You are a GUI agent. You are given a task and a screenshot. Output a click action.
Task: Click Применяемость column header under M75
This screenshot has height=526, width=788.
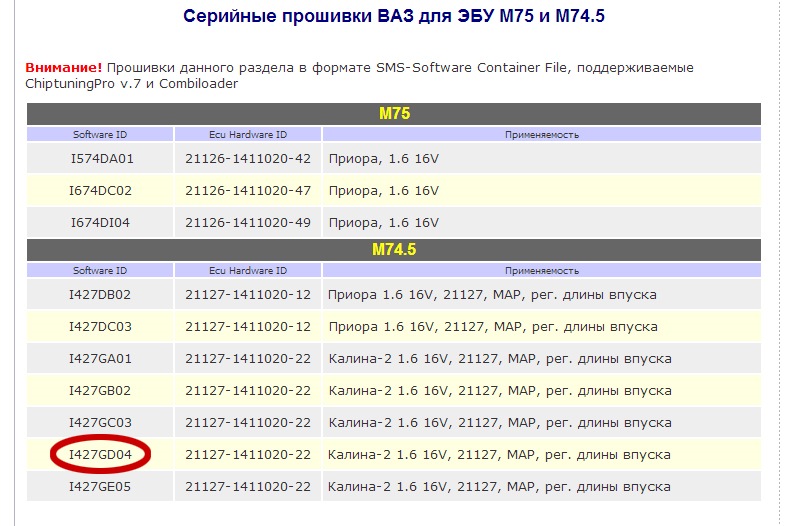541,134
